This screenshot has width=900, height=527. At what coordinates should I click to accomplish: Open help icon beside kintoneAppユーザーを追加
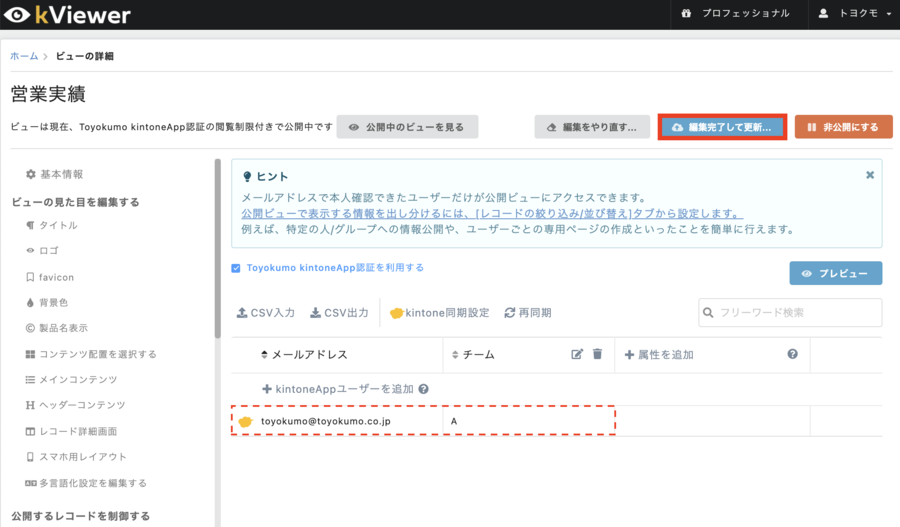click(424, 389)
